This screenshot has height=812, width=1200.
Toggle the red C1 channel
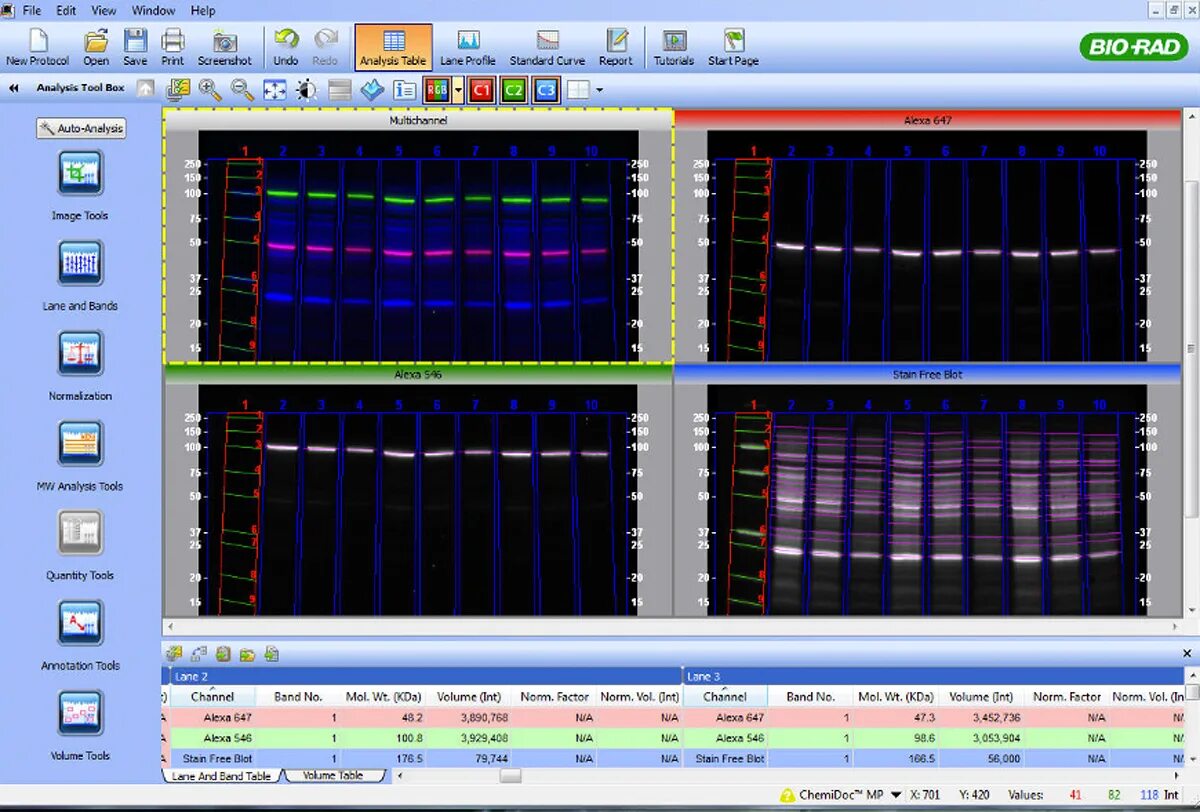point(481,89)
